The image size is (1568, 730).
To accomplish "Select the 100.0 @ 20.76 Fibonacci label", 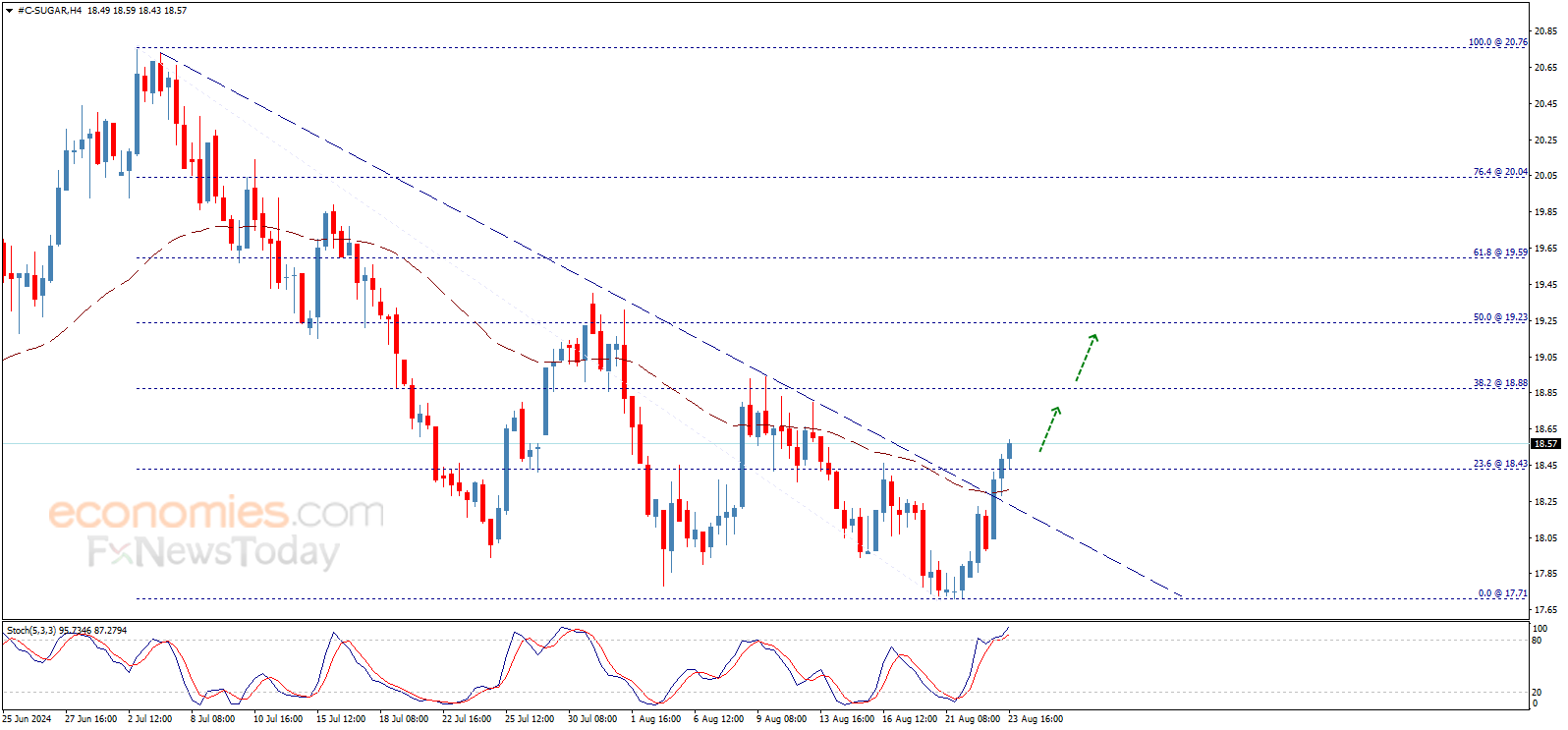I will pyautogui.click(x=1498, y=42).
